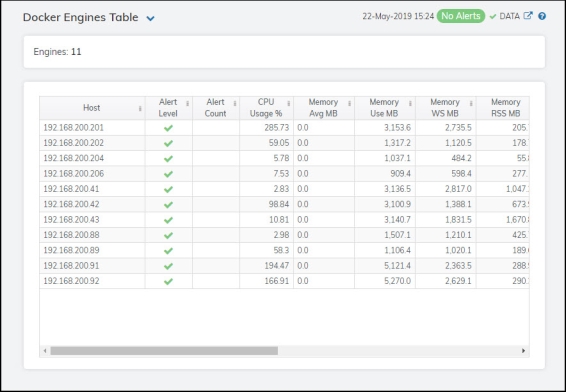Screen dimensions: 566x392
Task: Click alert checkmark for host 192.168.200.42
Action: click(168, 205)
